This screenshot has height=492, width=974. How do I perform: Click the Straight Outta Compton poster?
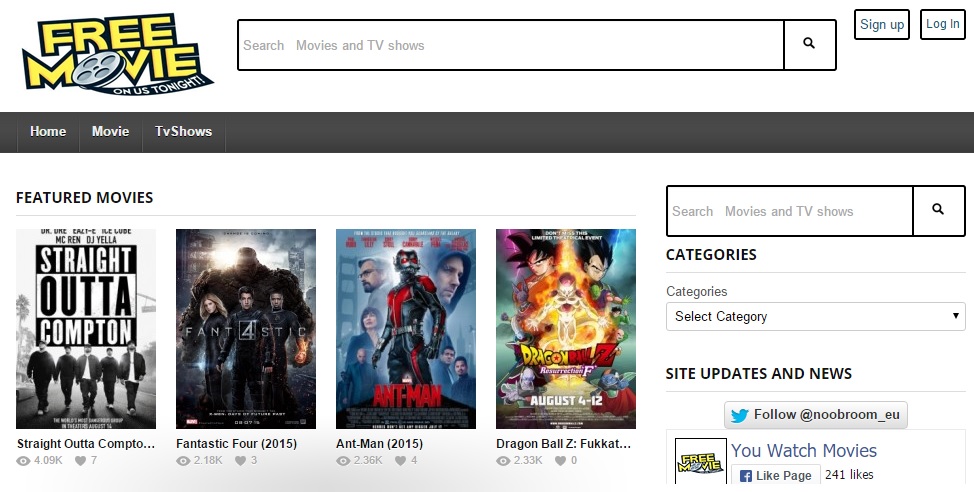[x=86, y=329]
